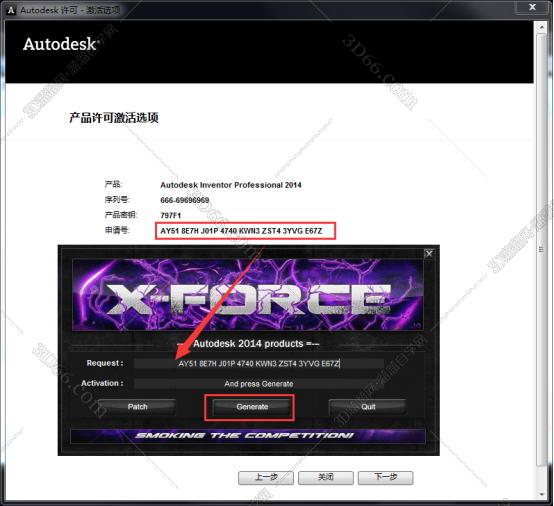The height and width of the screenshot is (506, 554).
Task: Click the Autodesk logo in header
Action: (60, 45)
